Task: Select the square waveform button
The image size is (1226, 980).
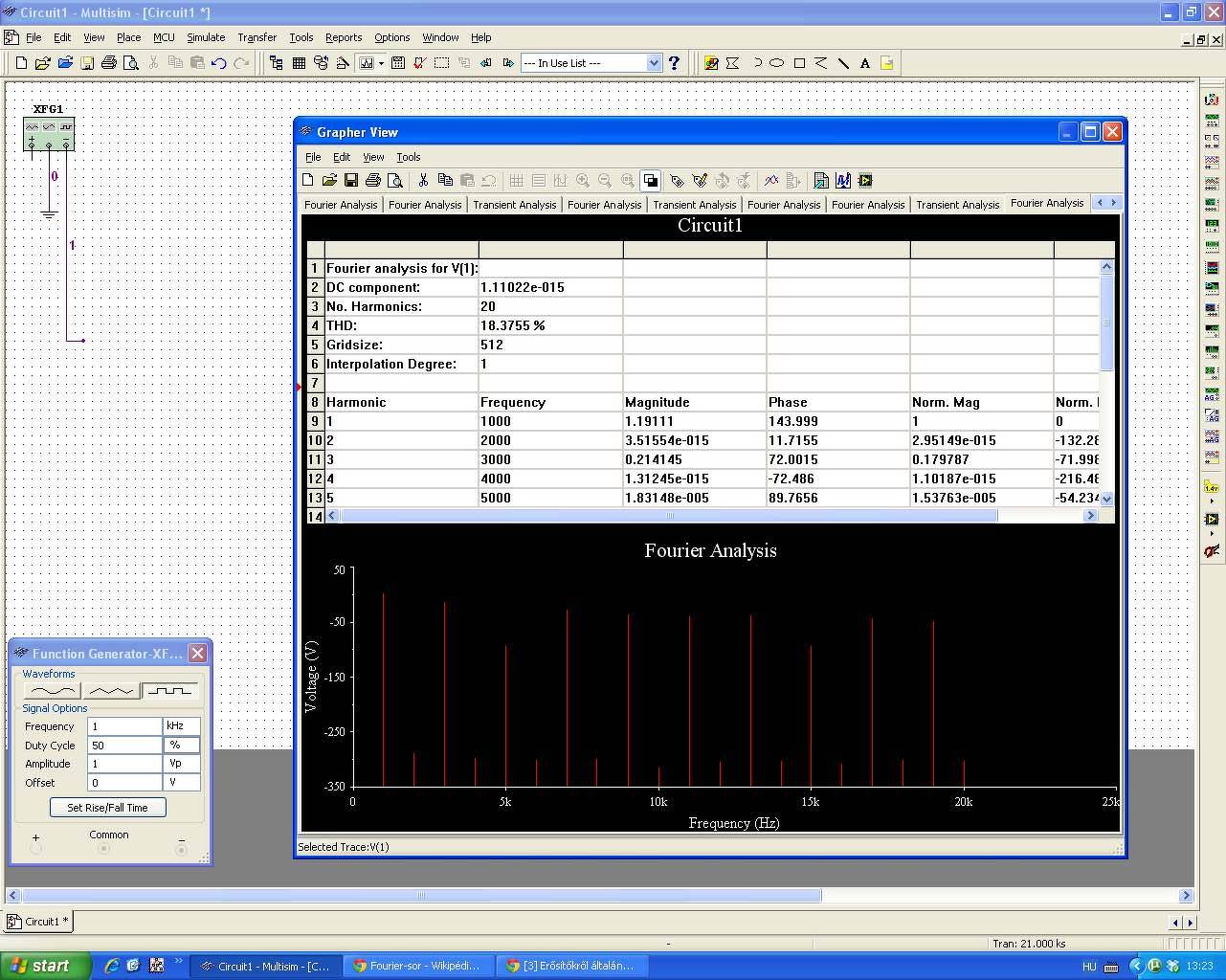Action: (169, 690)
